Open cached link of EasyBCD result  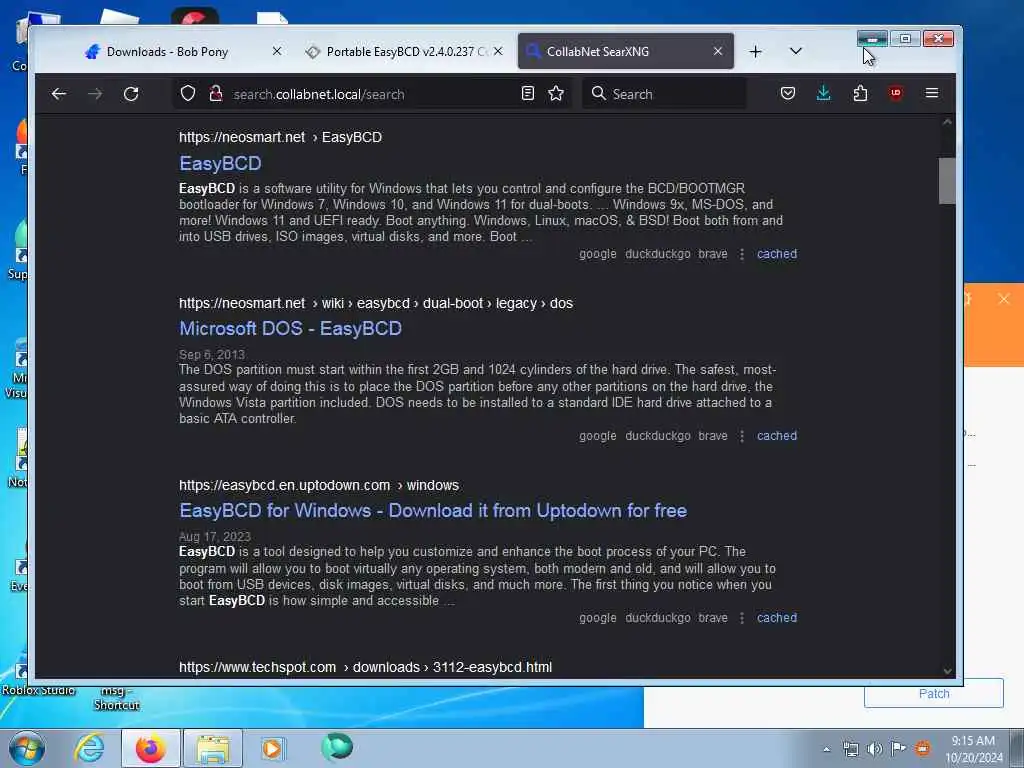click(776, 254)
